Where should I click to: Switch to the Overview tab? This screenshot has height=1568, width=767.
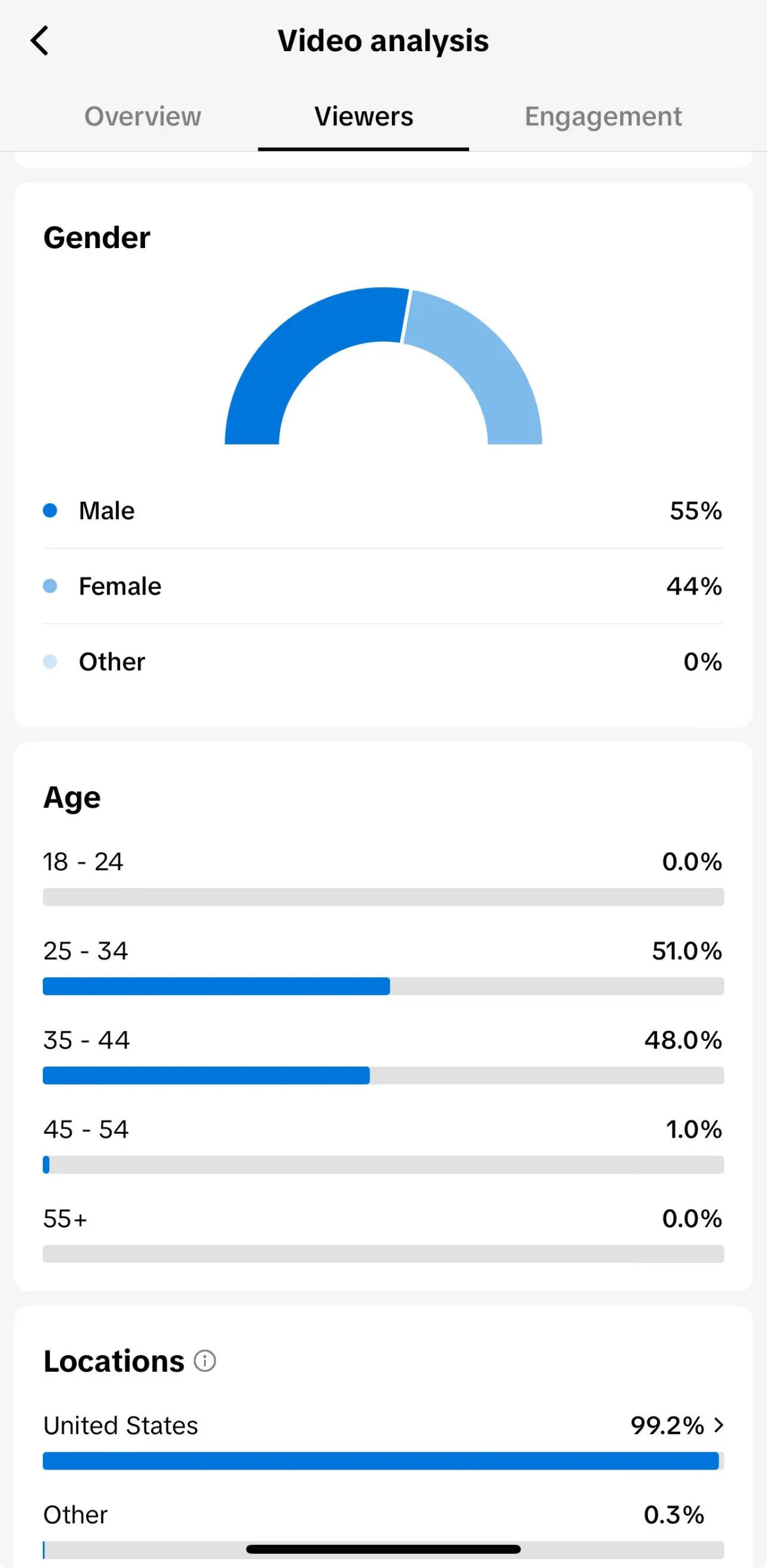(x=143, y=116)
